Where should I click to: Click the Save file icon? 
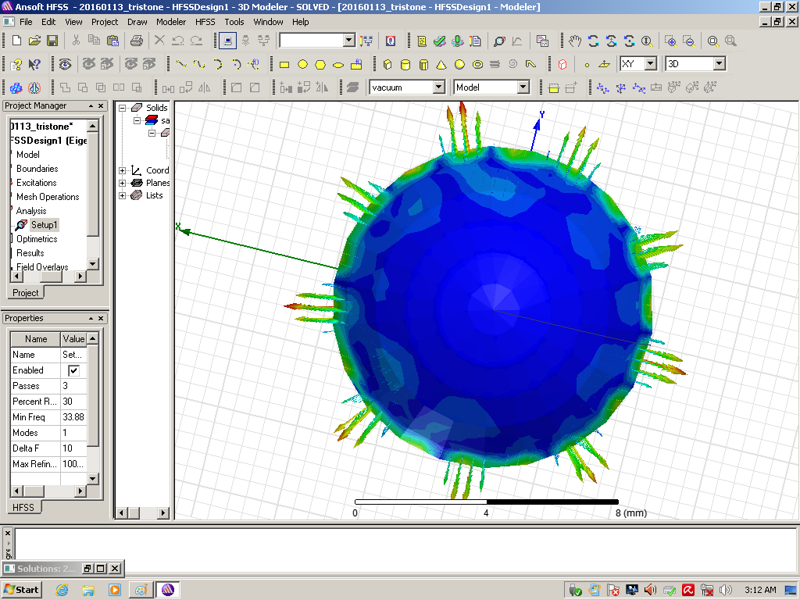(53, 41)
